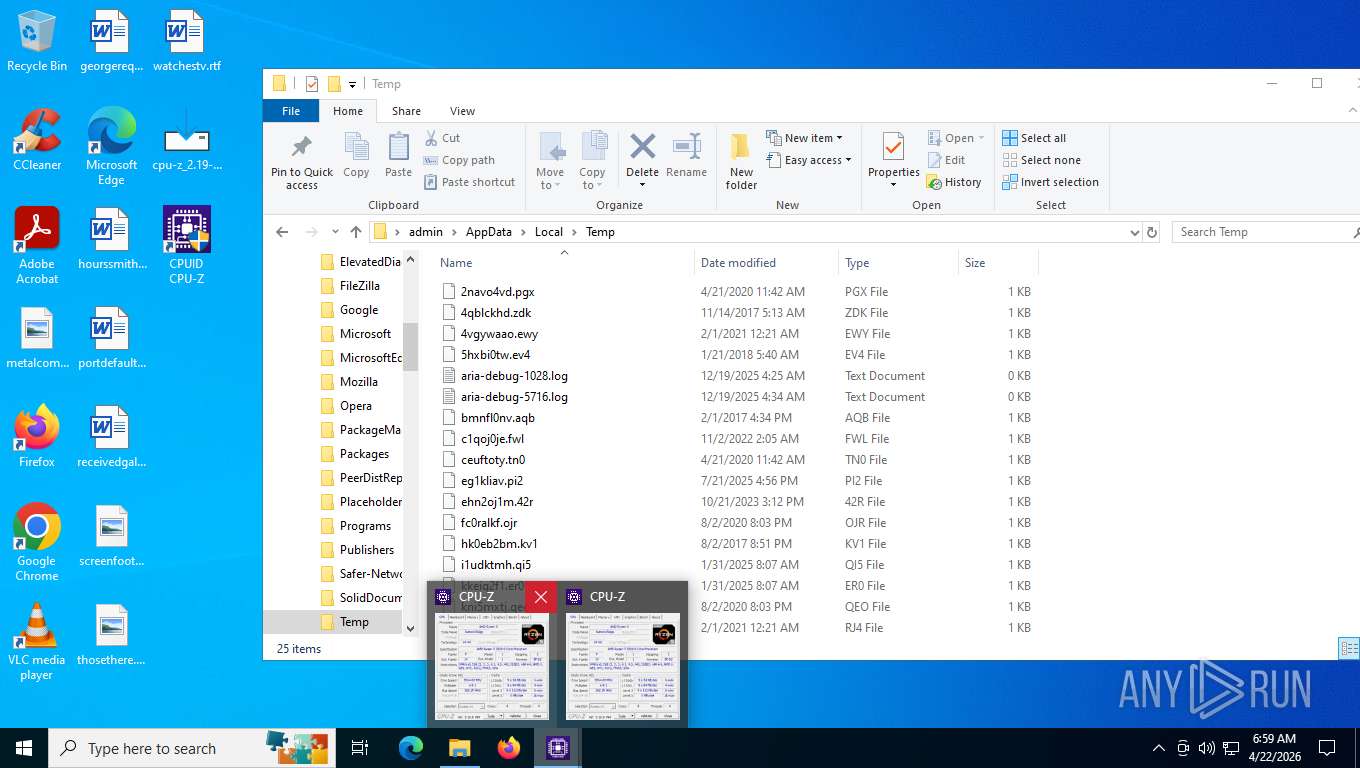This screenshot has width=1360, height=768.
Task: Open the taskbar volume icon
Action: point(1206,748)
